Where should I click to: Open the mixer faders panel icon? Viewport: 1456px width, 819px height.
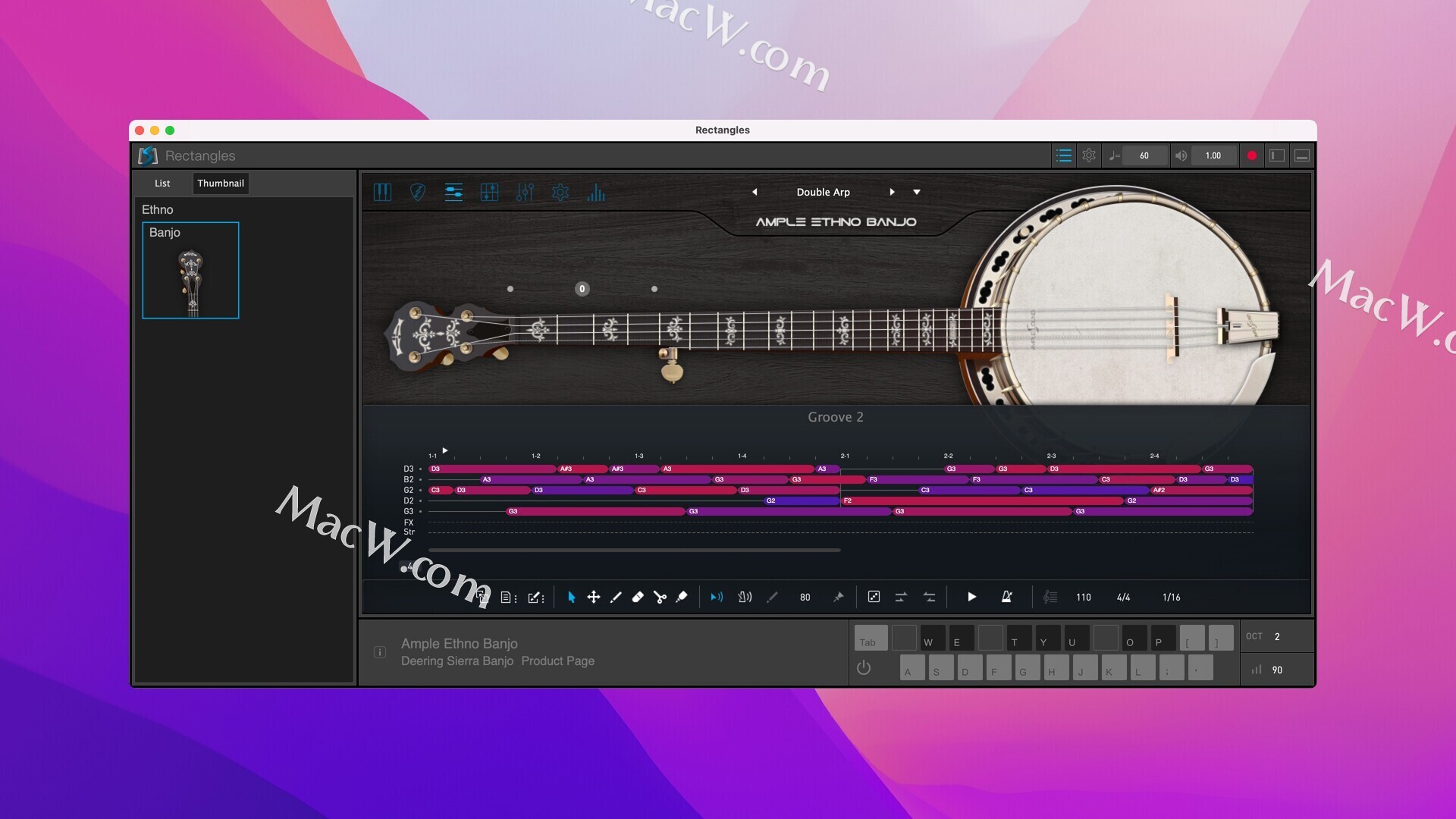525,193
